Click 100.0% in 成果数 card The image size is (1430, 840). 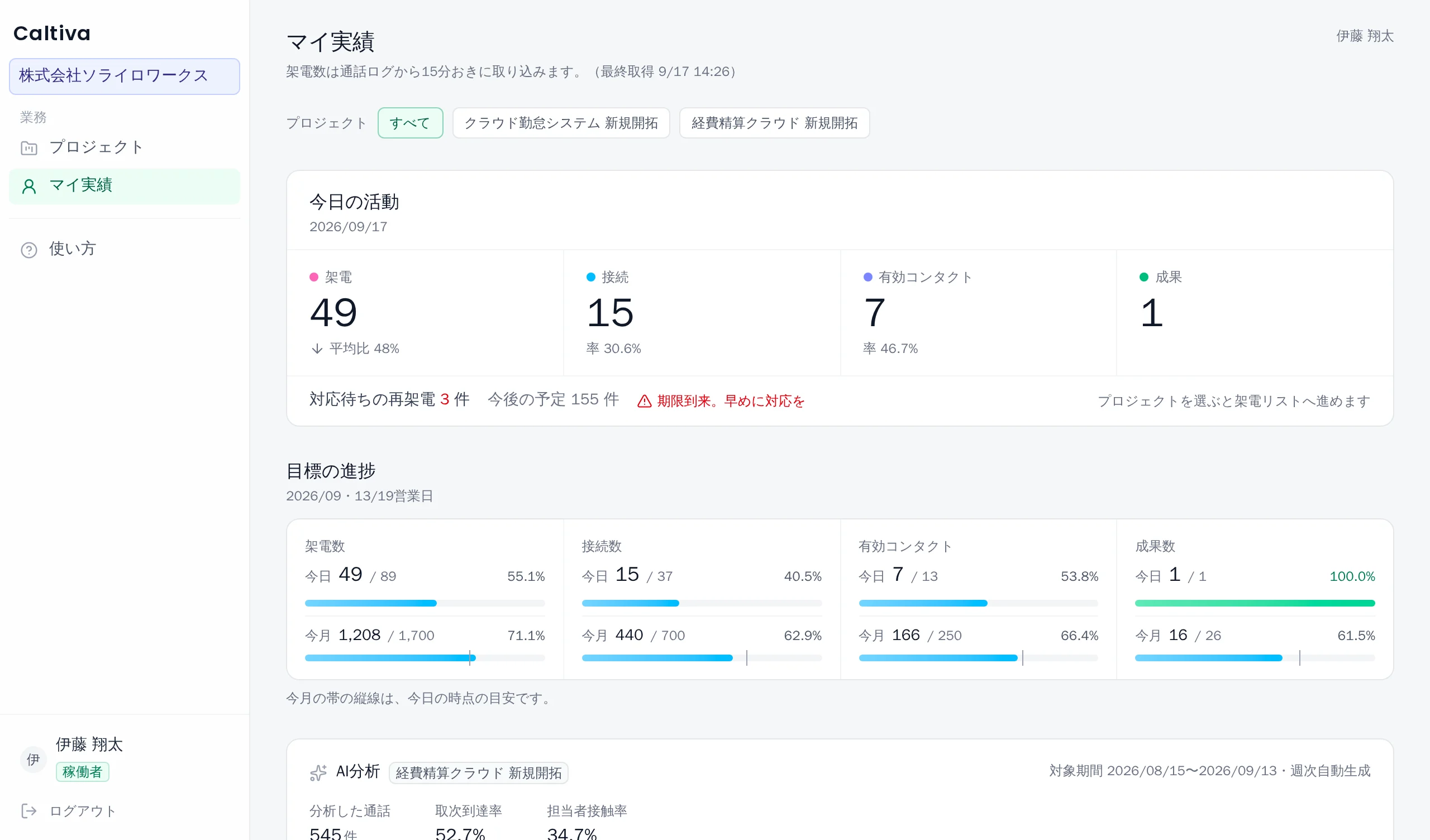pos(1352,576)
